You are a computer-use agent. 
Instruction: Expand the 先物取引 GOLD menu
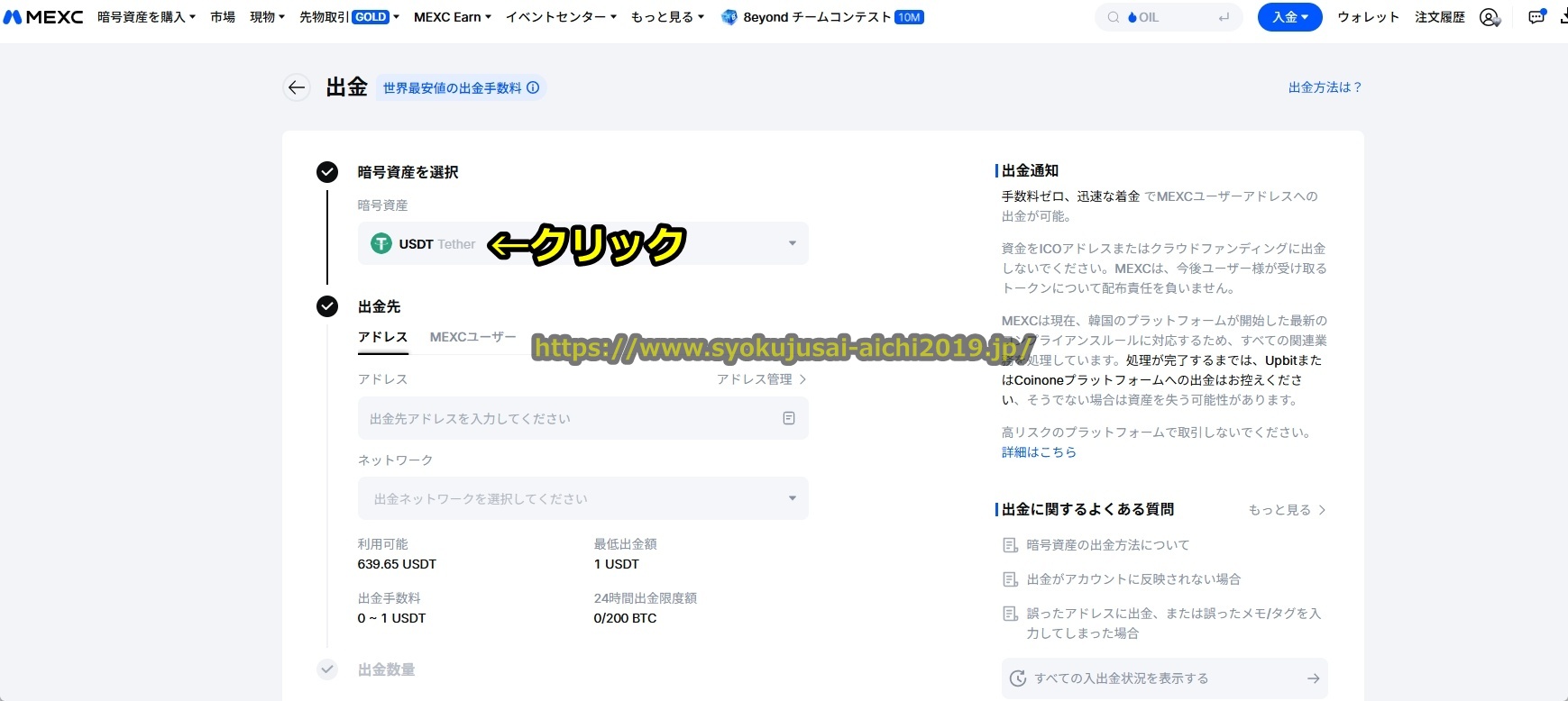(x=349, y=17)
